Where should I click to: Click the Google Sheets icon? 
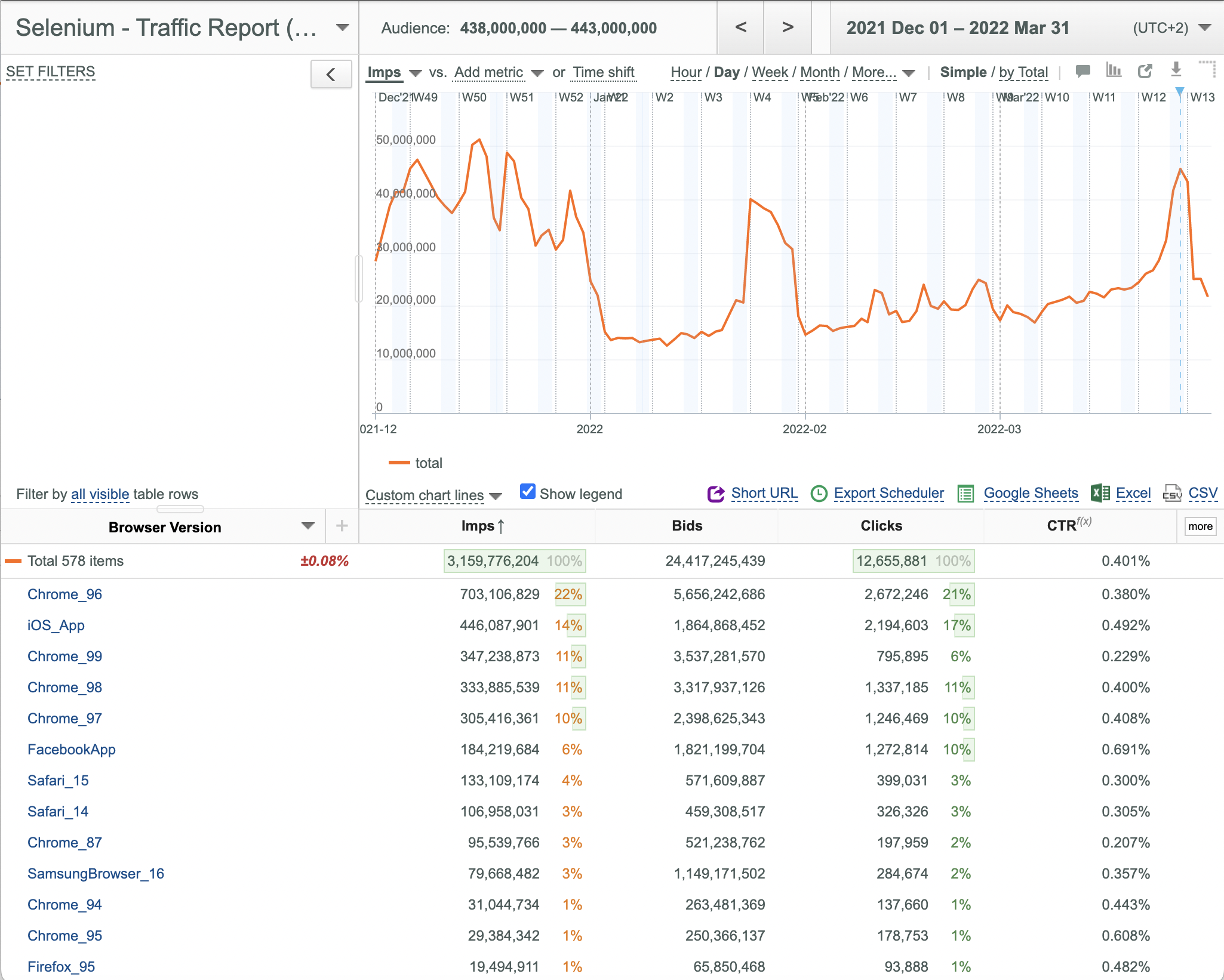pyautogui.click(x=965, y=494)
